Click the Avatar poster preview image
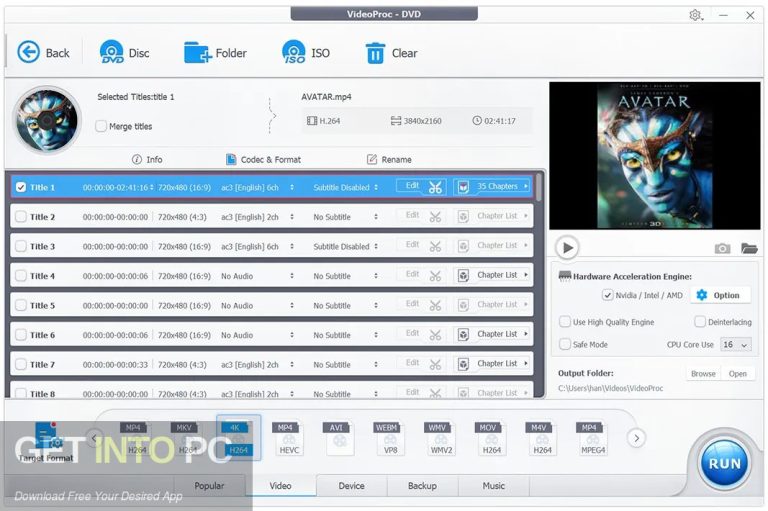 (x=654, y=155)
